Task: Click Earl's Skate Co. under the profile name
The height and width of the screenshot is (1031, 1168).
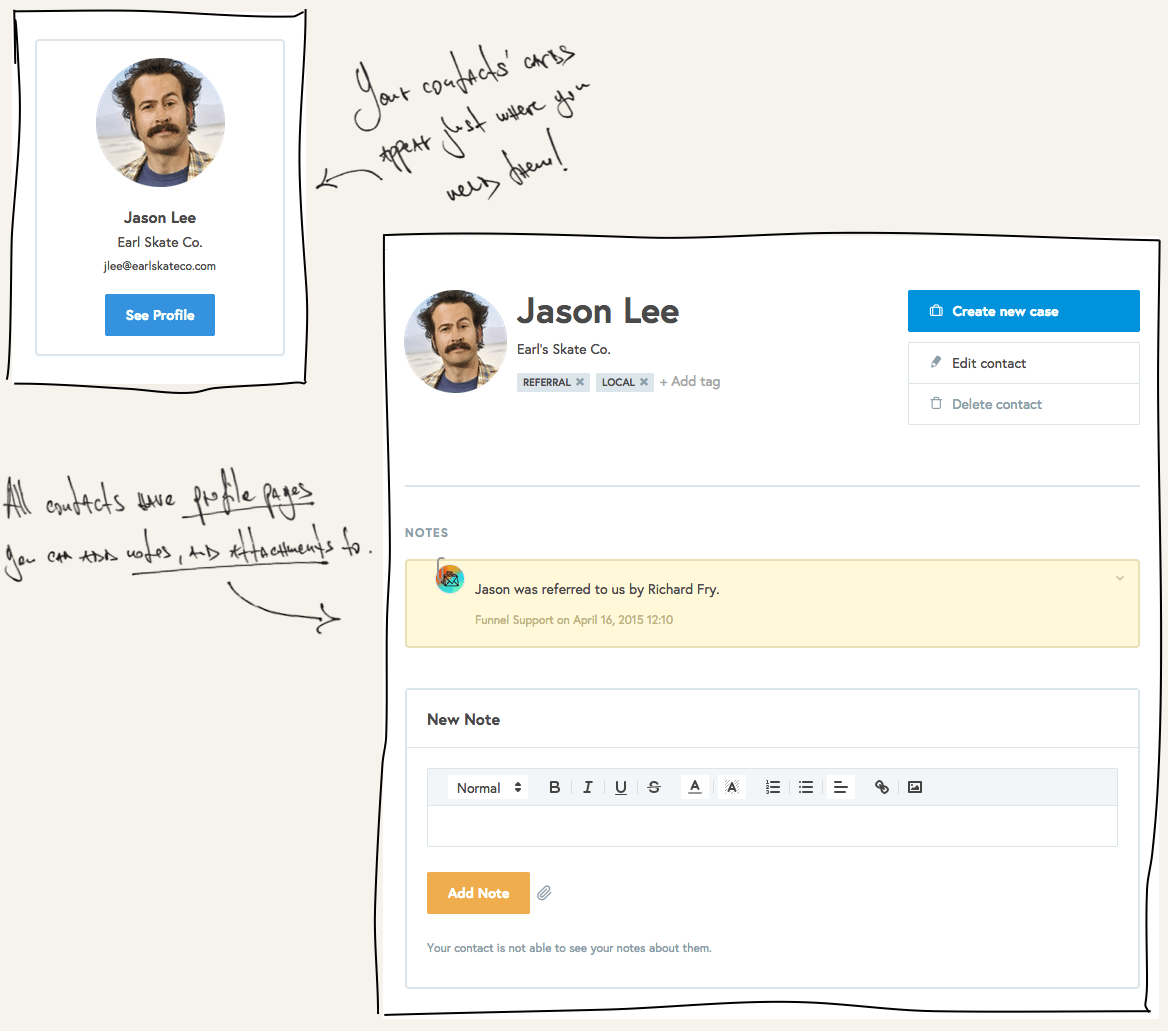Action: point(564,349)
